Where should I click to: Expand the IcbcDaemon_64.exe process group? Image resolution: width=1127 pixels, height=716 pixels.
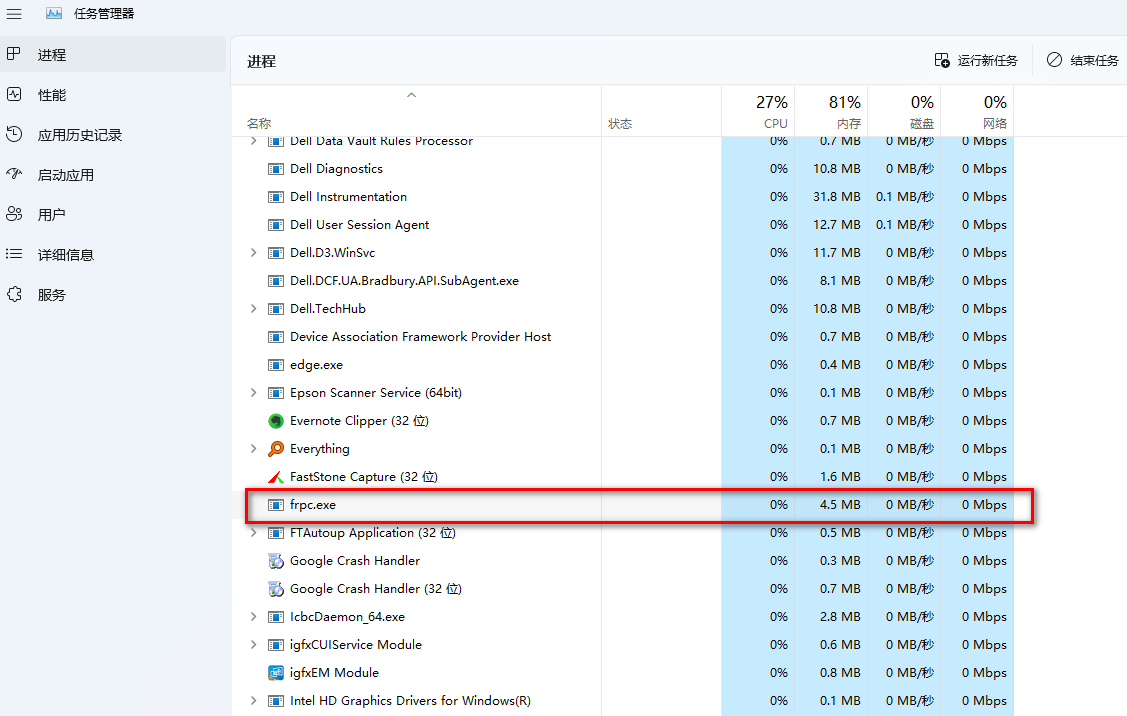253,617
